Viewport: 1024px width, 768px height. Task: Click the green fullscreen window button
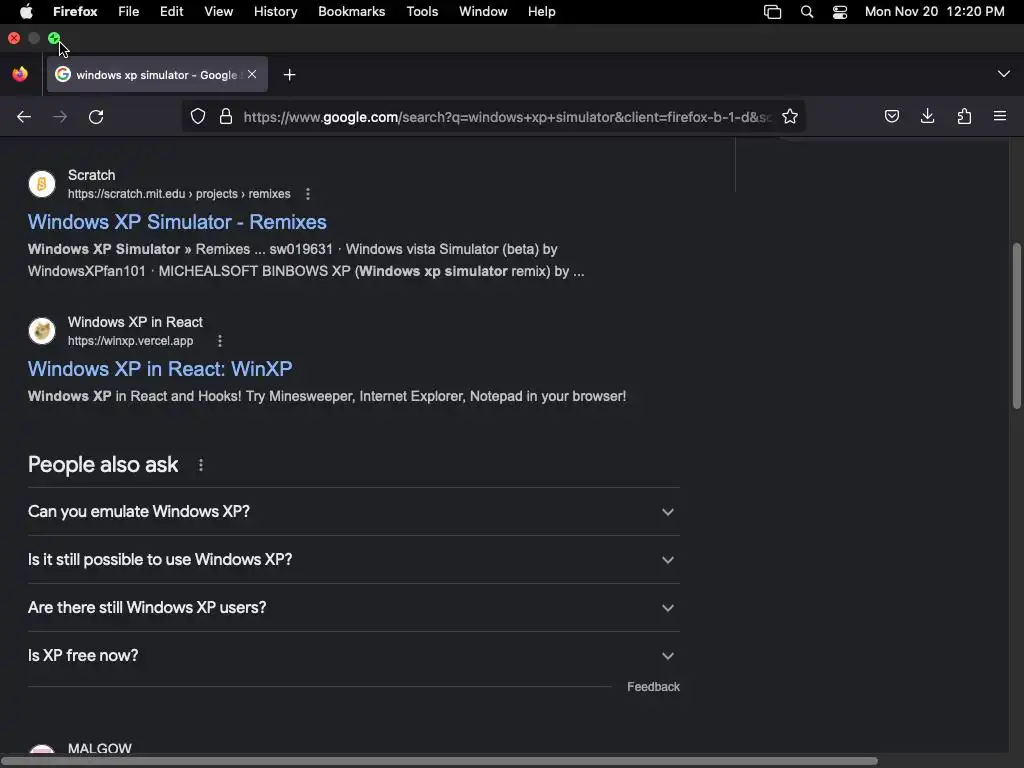coord(54,38)
